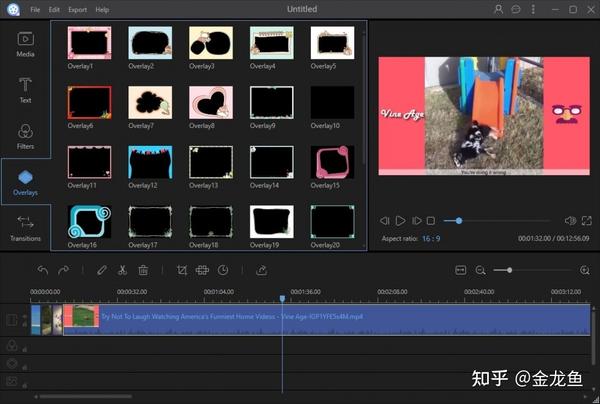
Task: Enter fullscreen preview mode
Action: click(x=587, y=220)
